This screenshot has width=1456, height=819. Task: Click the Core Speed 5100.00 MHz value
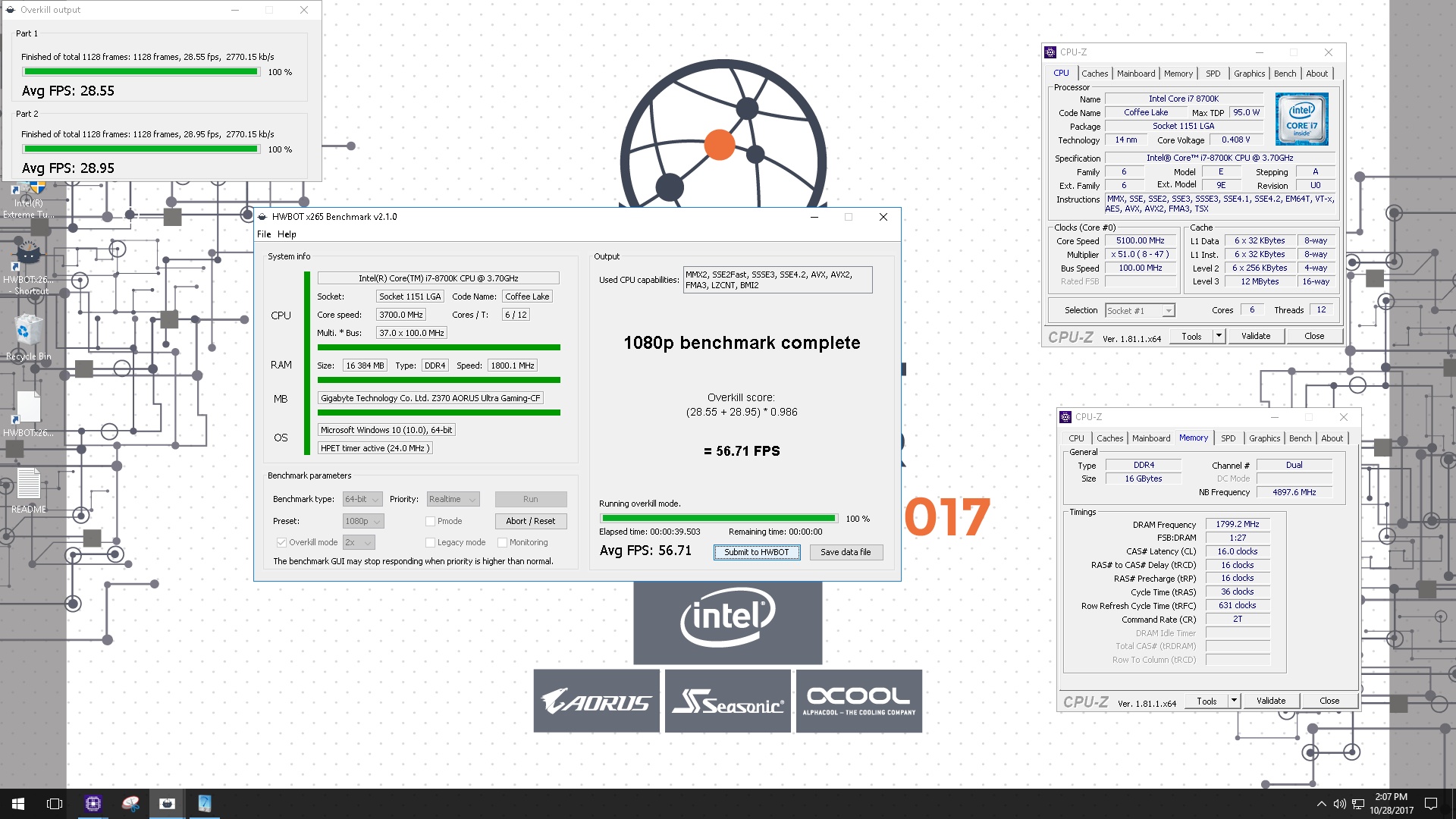coord(1140,240)
